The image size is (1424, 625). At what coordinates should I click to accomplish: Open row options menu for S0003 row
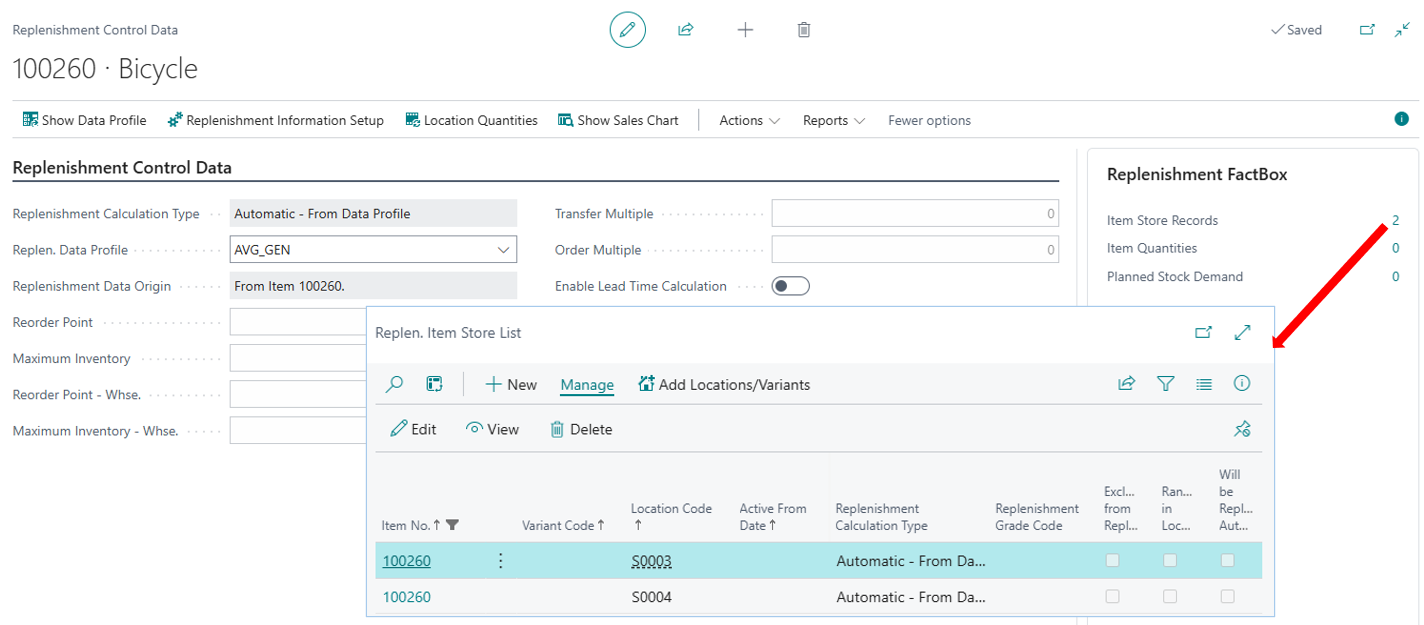(501, 561)
